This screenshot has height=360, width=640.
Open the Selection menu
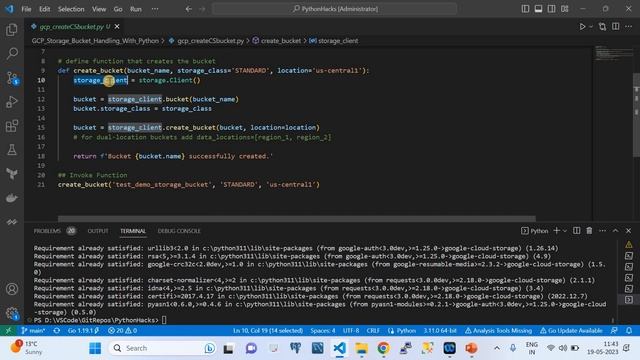[71, 9]
